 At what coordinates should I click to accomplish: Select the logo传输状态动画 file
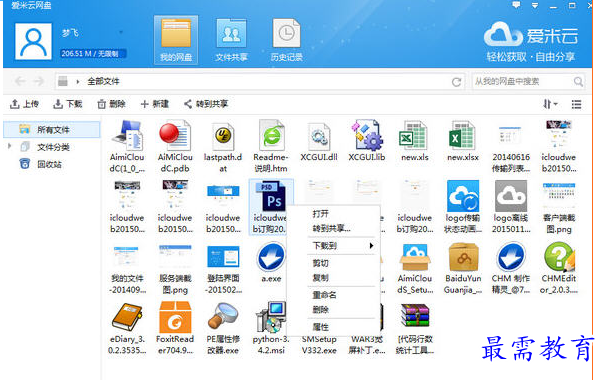tap(463, 207)
